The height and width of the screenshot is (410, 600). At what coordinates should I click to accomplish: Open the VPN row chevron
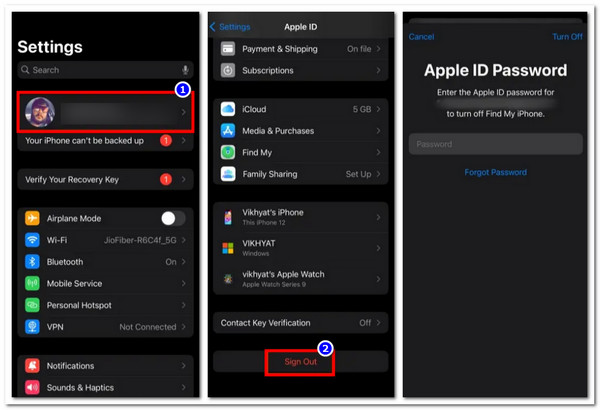pyautogui.click(x=184, y=327)
